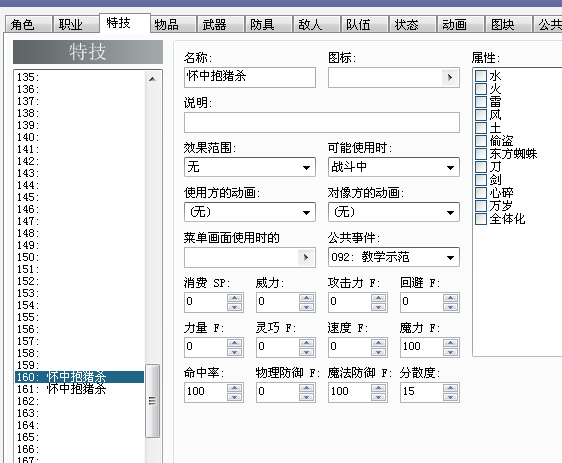Go to the 武器 tab
Image resolution: width=562 pixels, height=463 pixels.
220,24
